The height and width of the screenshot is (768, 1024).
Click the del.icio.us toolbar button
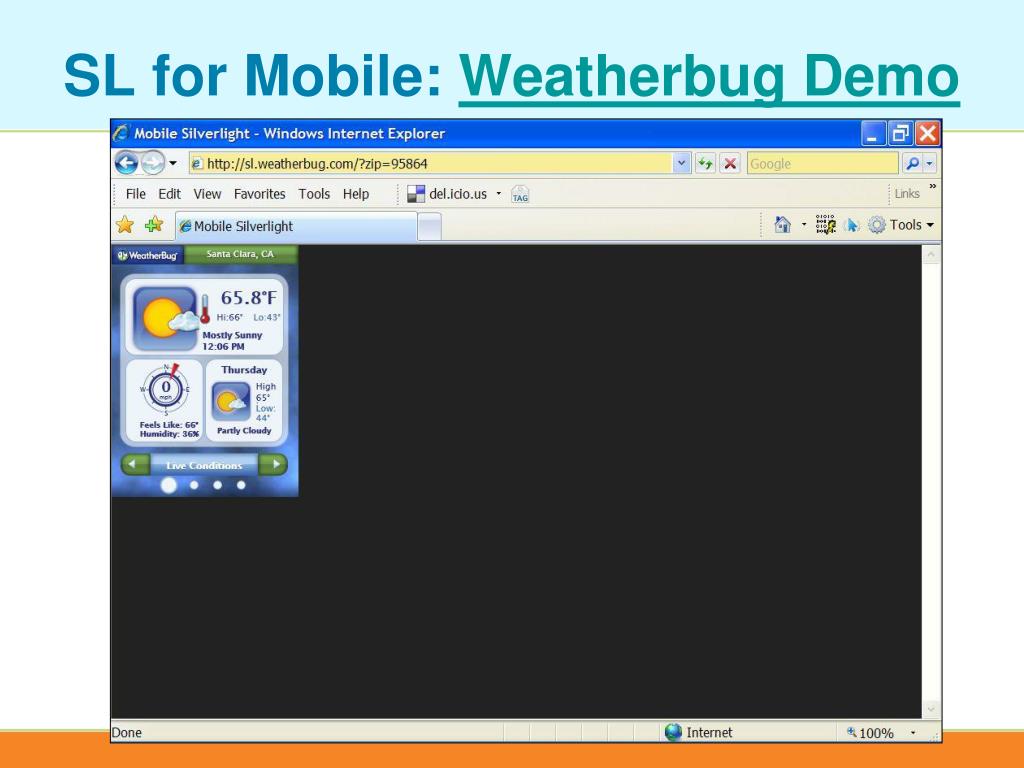click(x=447, y=194)
